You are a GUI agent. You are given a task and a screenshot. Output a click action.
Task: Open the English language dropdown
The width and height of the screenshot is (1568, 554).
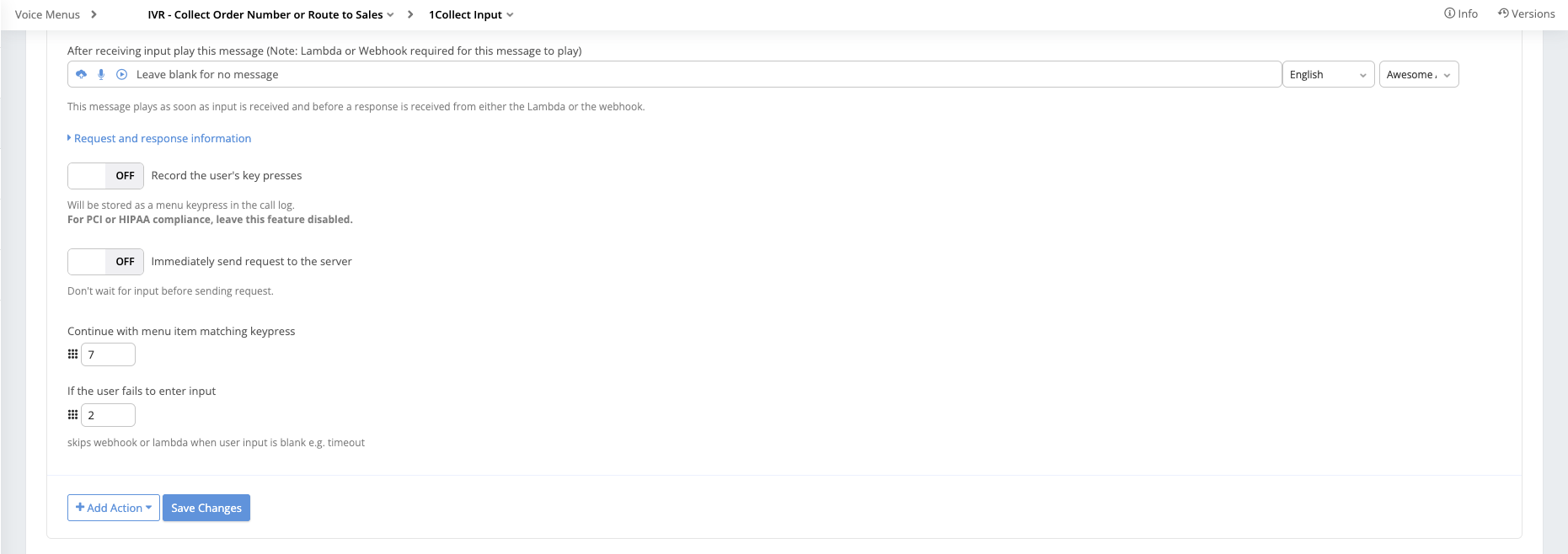(1328, 74)
